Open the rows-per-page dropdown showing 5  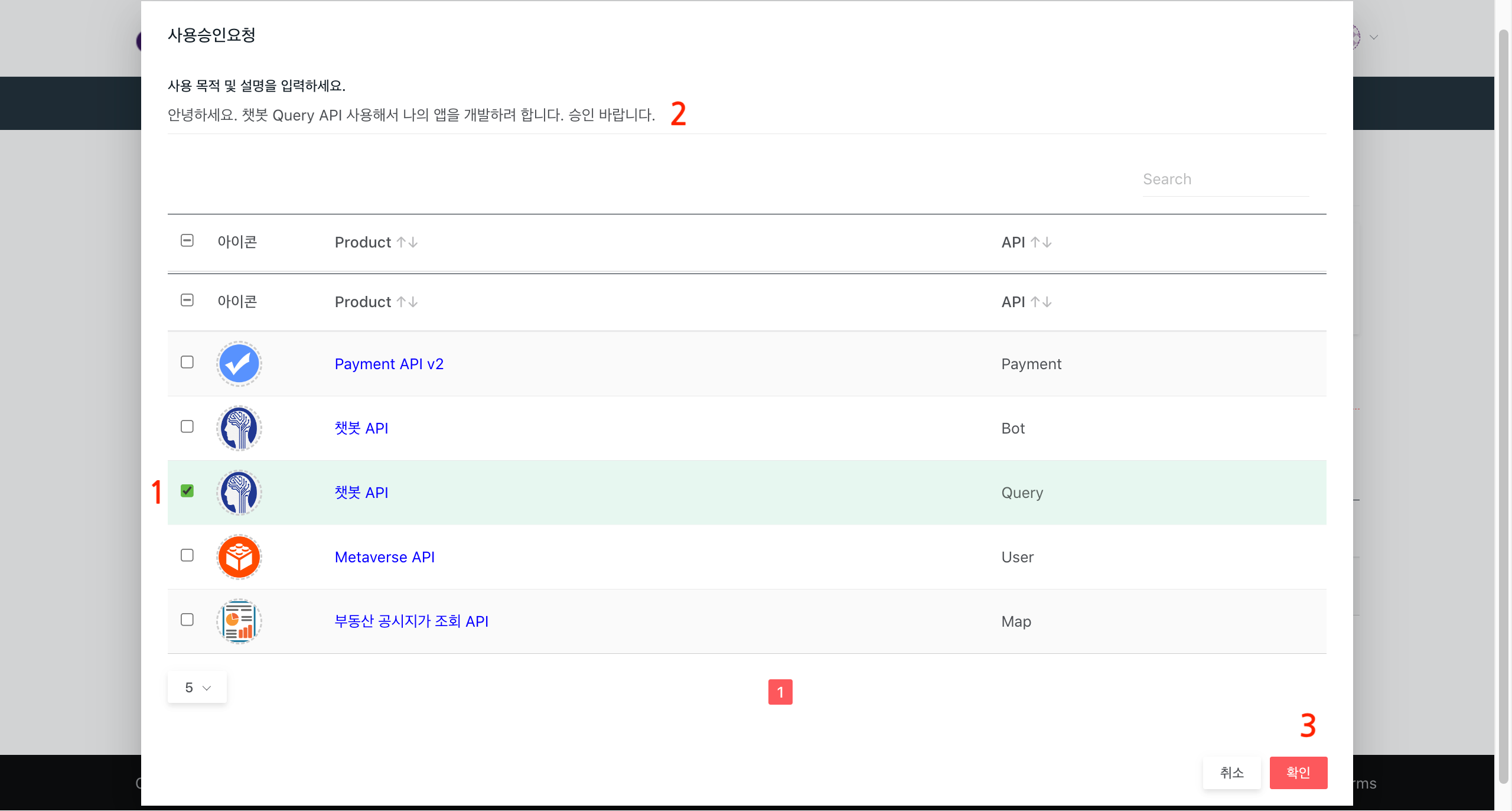(197, 688)
